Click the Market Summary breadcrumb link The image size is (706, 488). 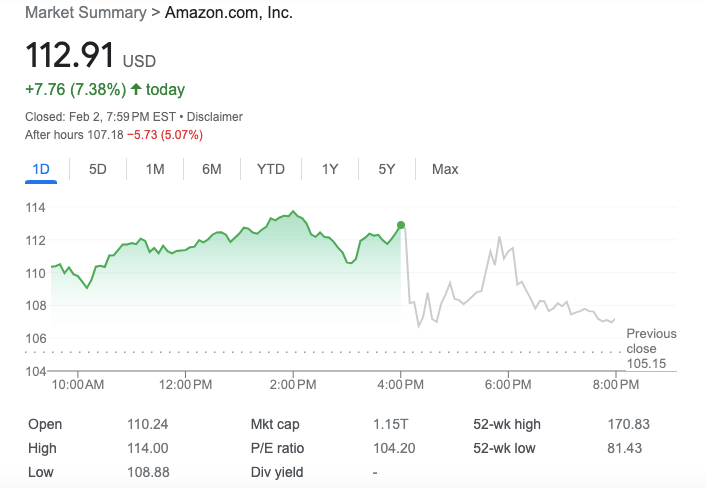[x=86, y=13]
